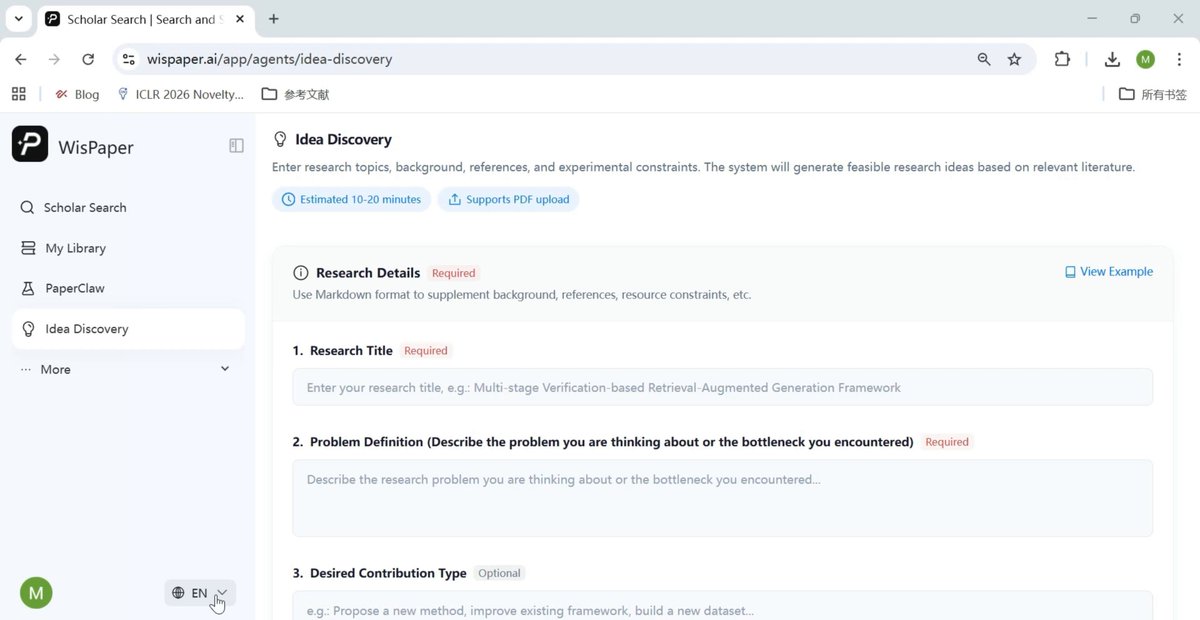Screen dimensions: 1200x620
Task: Reload the page with refresh icon
Action: coord(88,59)
